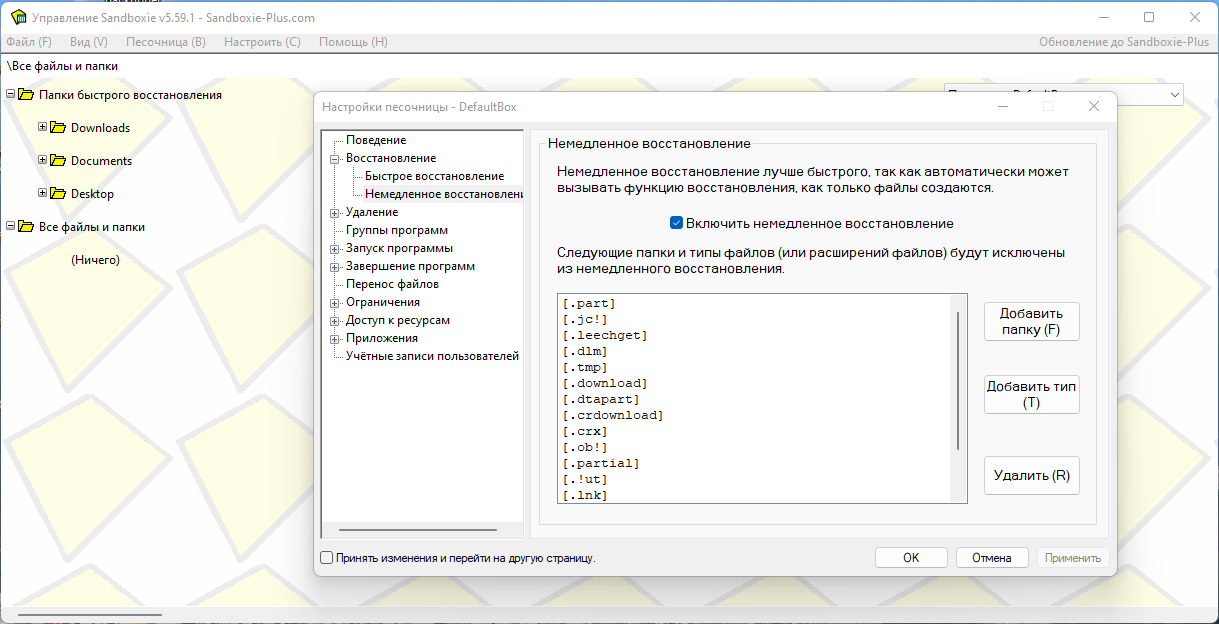Enable 'Принять изменения и перейти' checkbox
Screen dimensions: 1219x624
click(x=326, y=558)
